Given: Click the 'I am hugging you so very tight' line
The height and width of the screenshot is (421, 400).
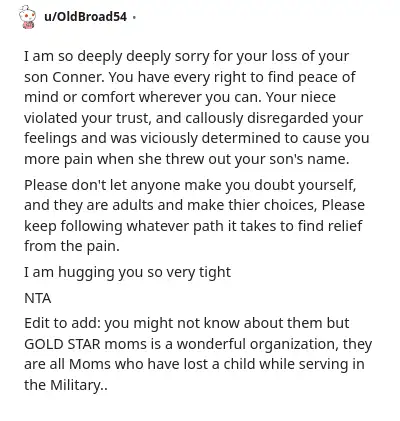Looking at the screenshot, I should [127, 273].
